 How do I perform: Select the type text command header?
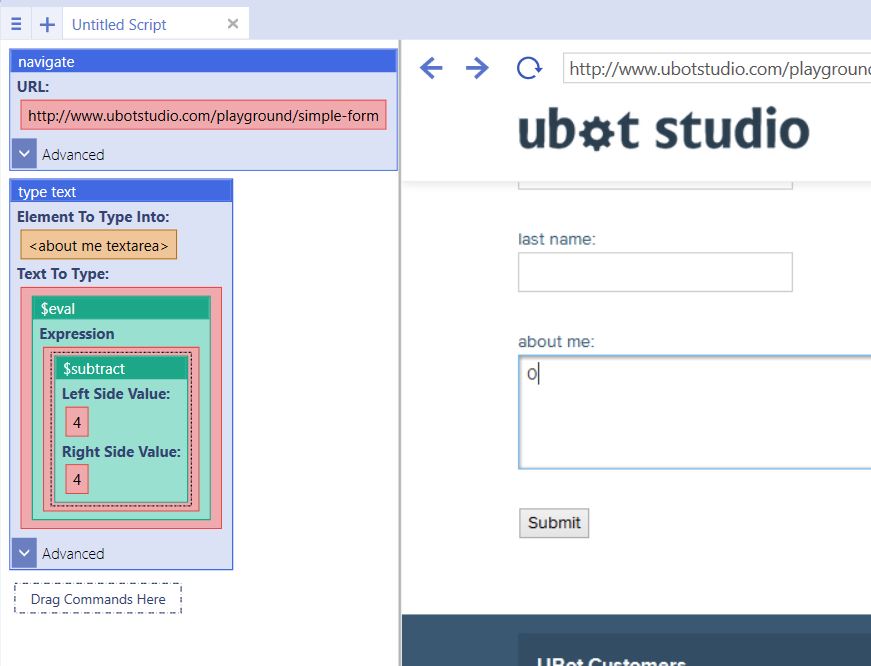(x=121, y=192)
